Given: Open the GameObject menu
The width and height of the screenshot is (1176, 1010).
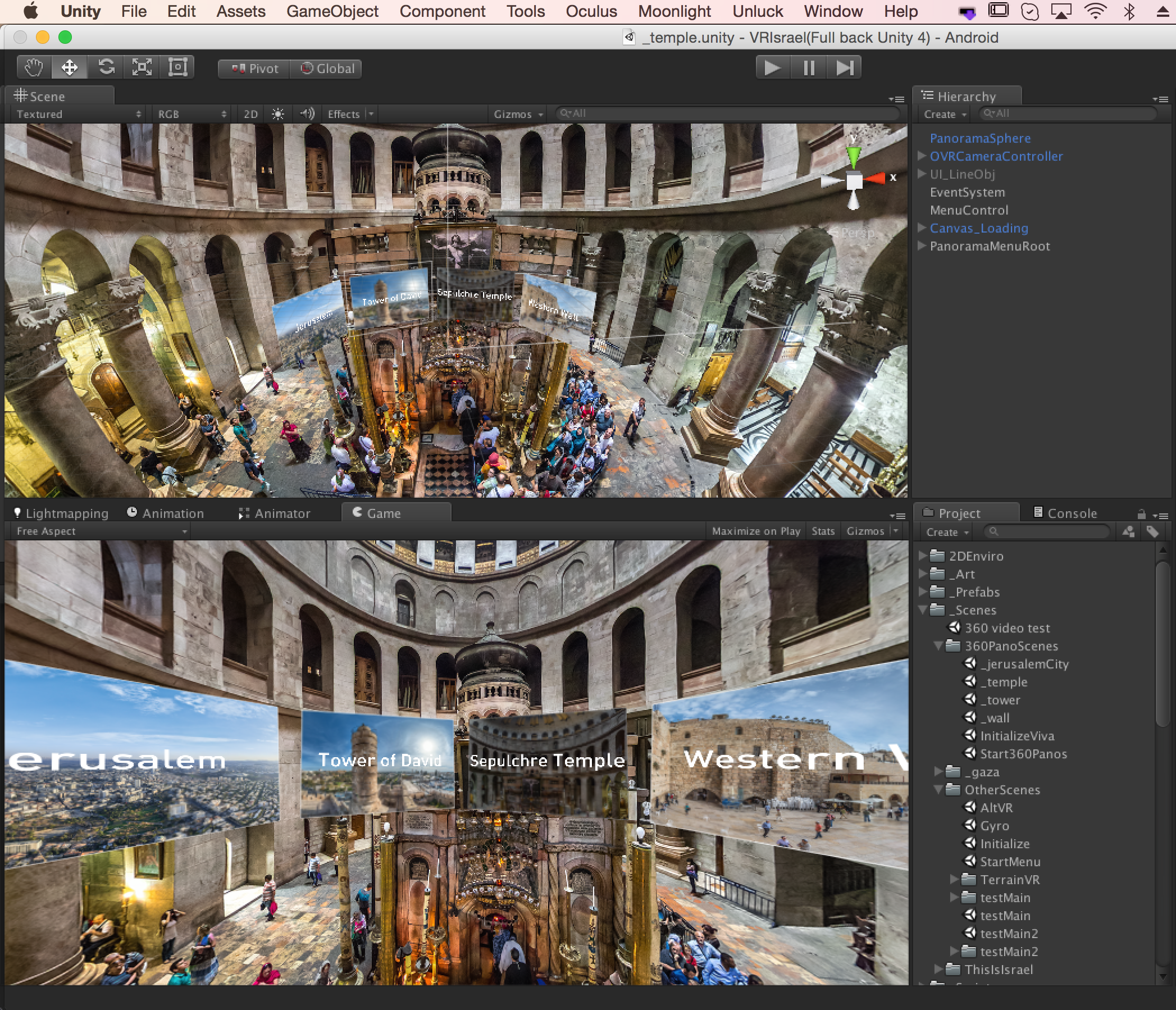Looking at the screenshot, I should (332, 11).
